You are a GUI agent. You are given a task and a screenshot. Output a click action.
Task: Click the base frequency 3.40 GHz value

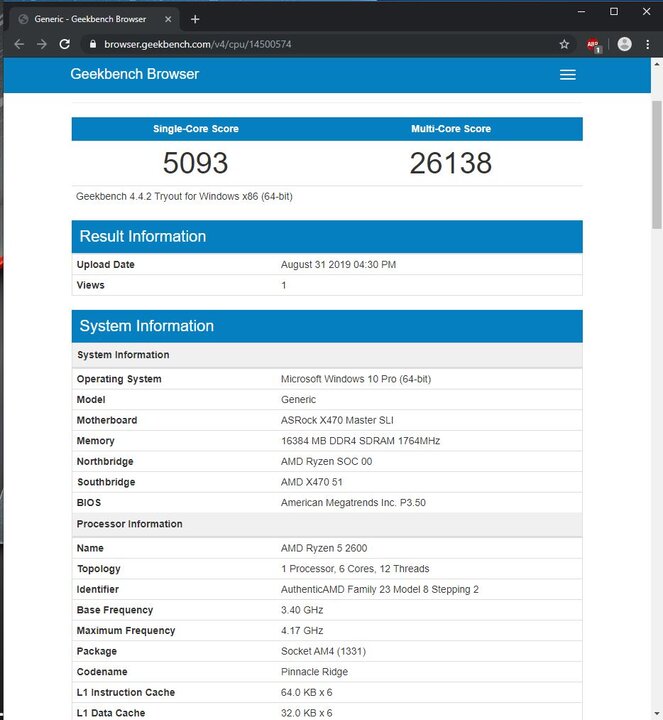[302, 610]
